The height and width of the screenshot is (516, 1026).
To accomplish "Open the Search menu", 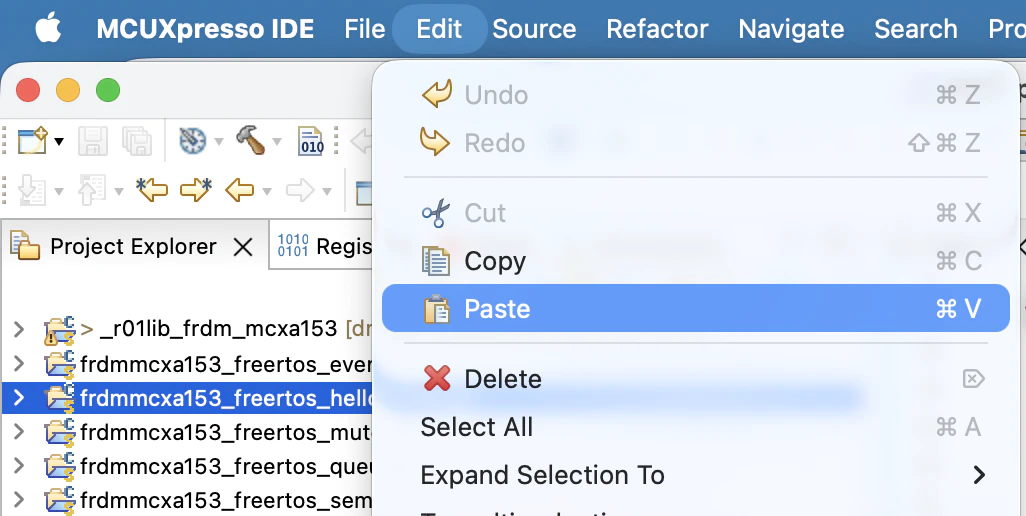I will point(915,29).
